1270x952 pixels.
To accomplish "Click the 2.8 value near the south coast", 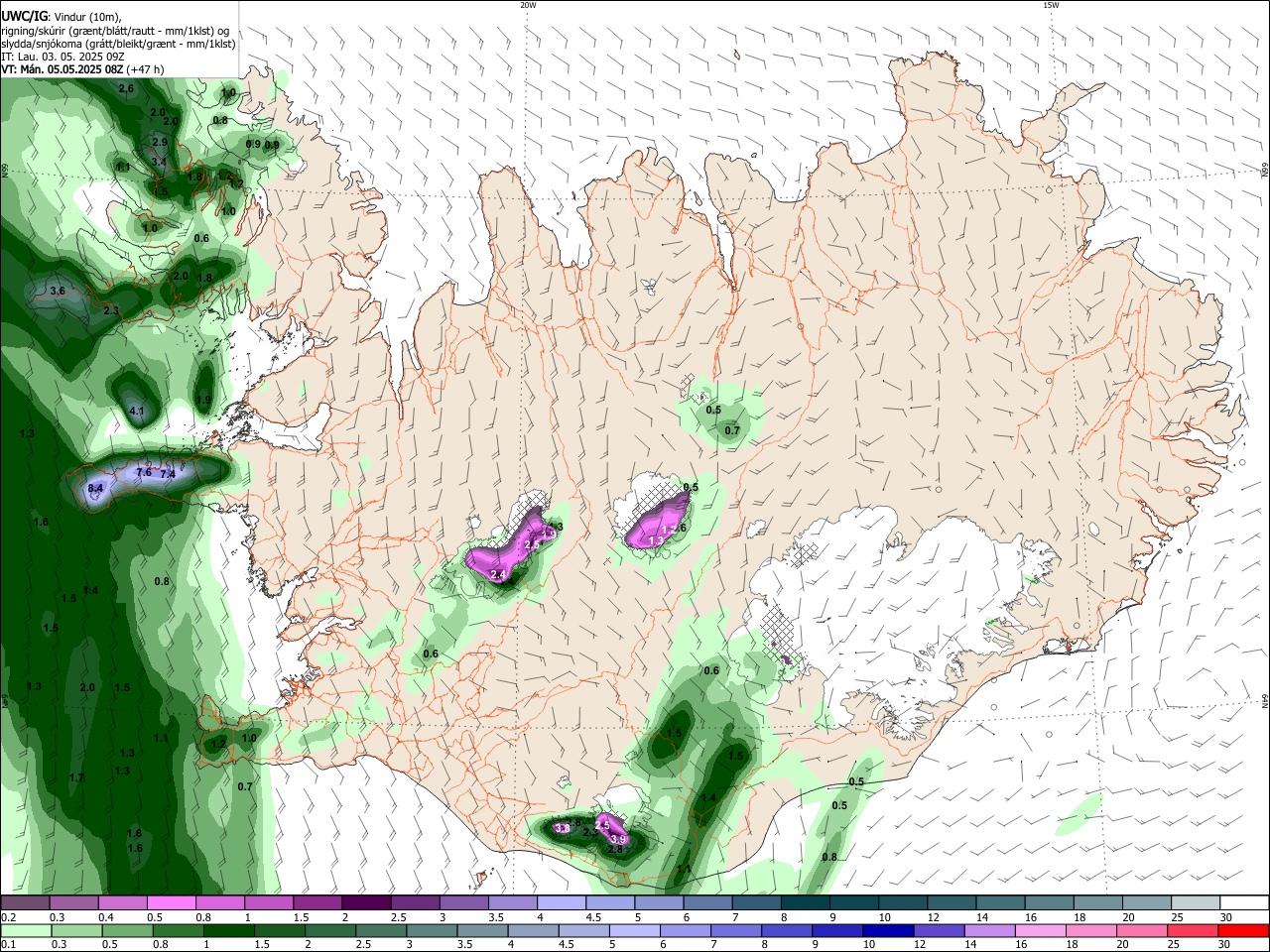I will coord(615,850).
